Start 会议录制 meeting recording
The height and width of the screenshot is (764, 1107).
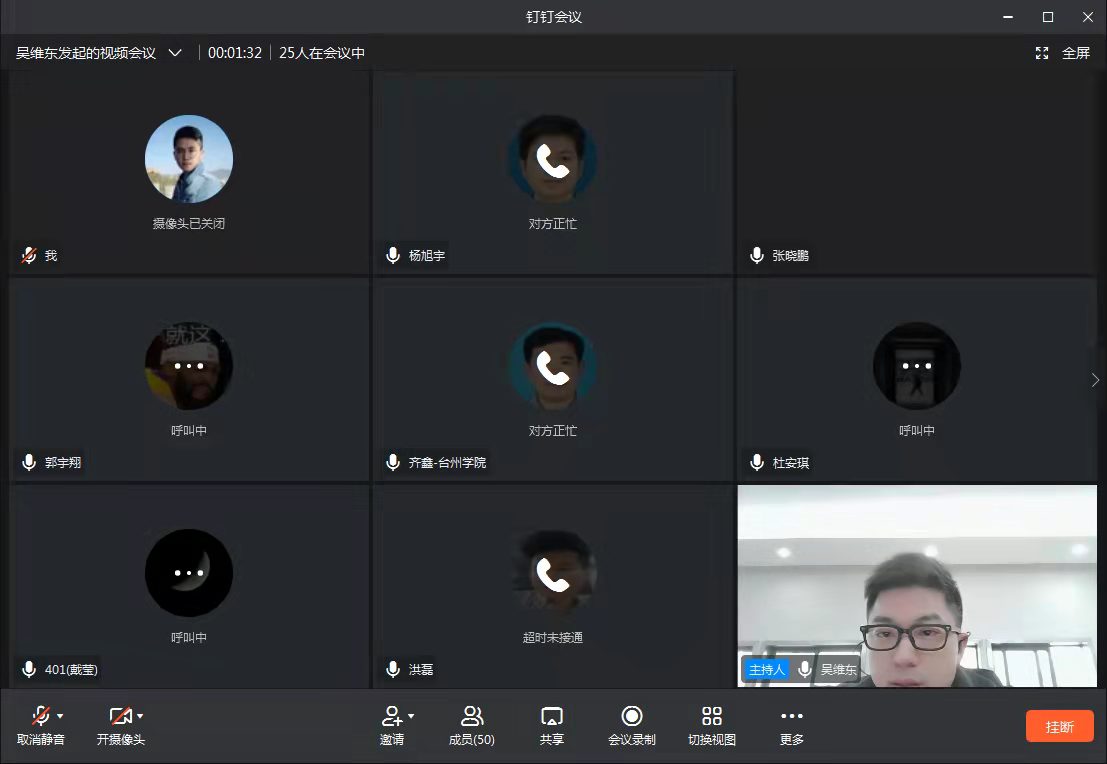coord(632,726)
